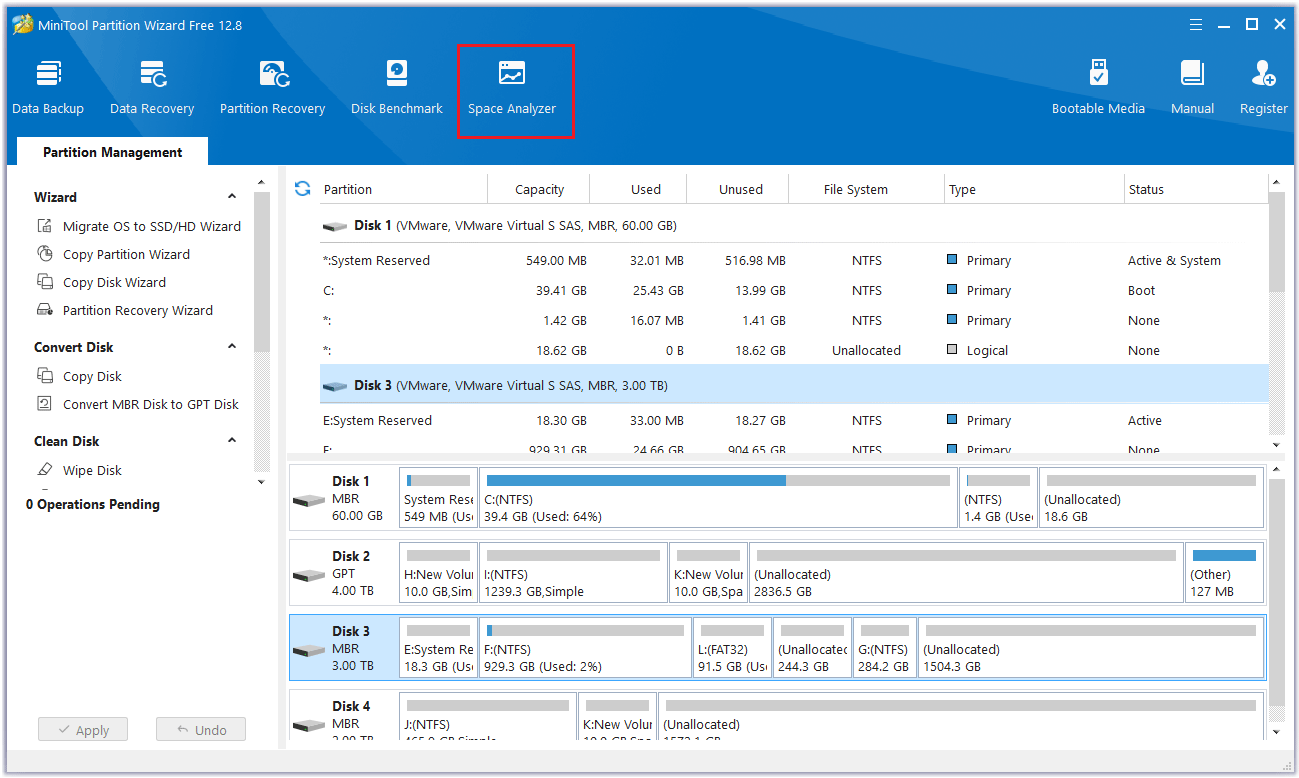Click the Migrate OS to SSD/HD Wizard icon

(45, 226)
